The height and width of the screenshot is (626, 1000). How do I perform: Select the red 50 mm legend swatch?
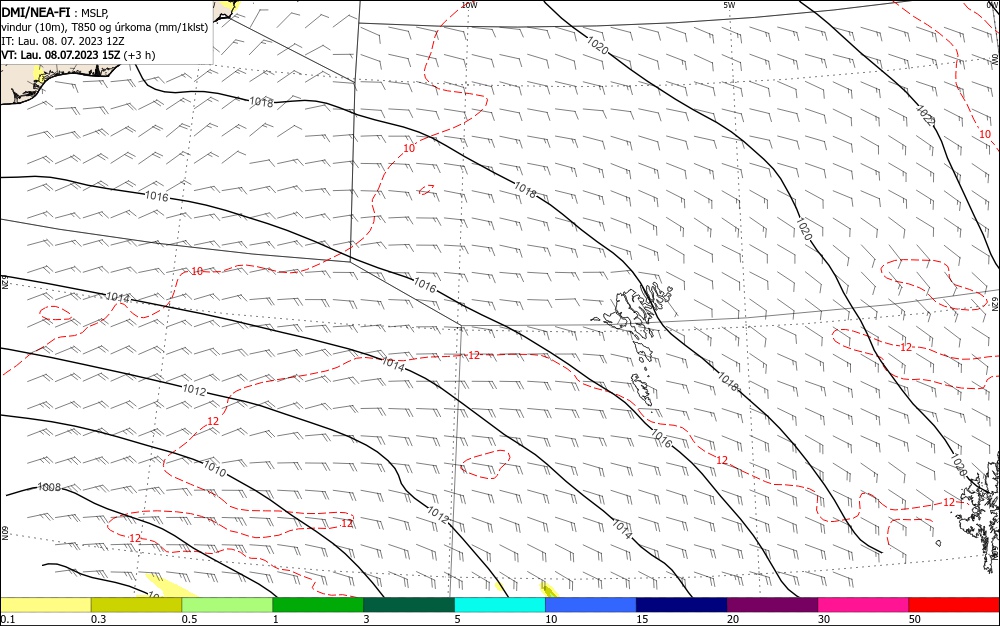pos(954,605)
